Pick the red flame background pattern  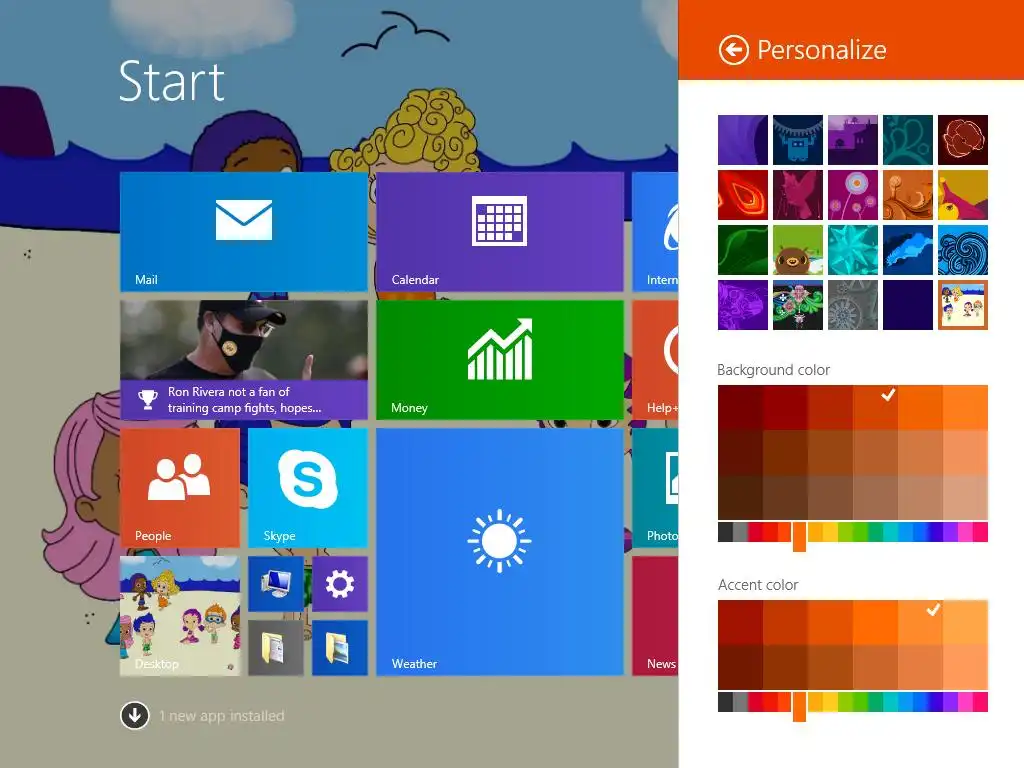743,195
